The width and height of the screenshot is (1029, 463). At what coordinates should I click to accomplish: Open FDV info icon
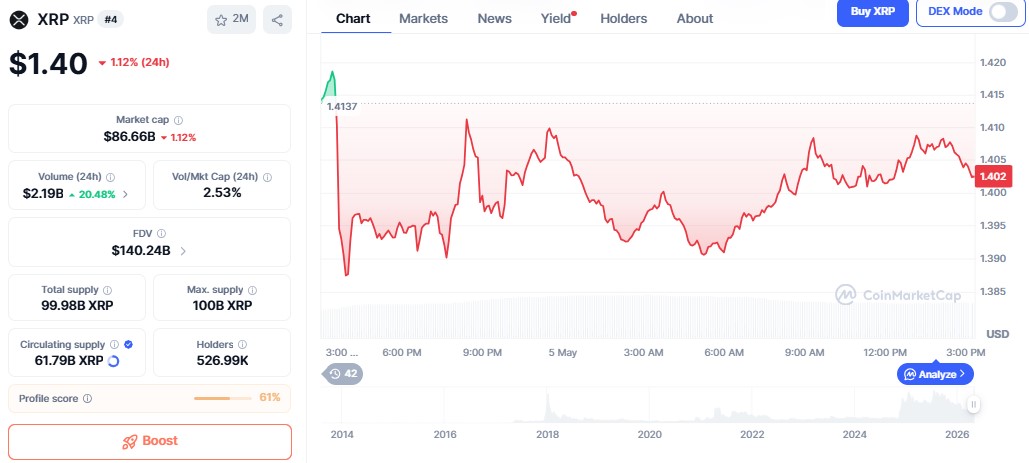click(x=161, y=233)
